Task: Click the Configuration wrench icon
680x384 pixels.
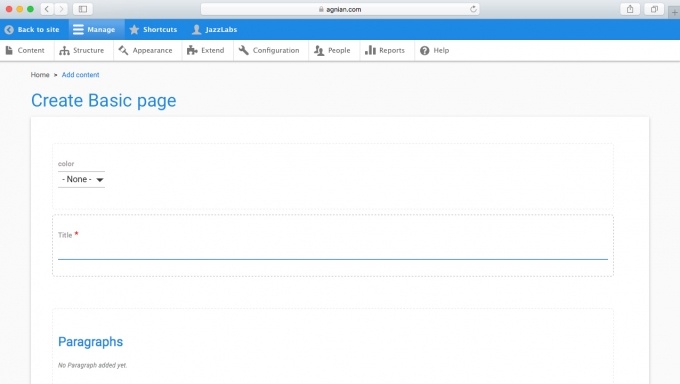Action: 244,50
